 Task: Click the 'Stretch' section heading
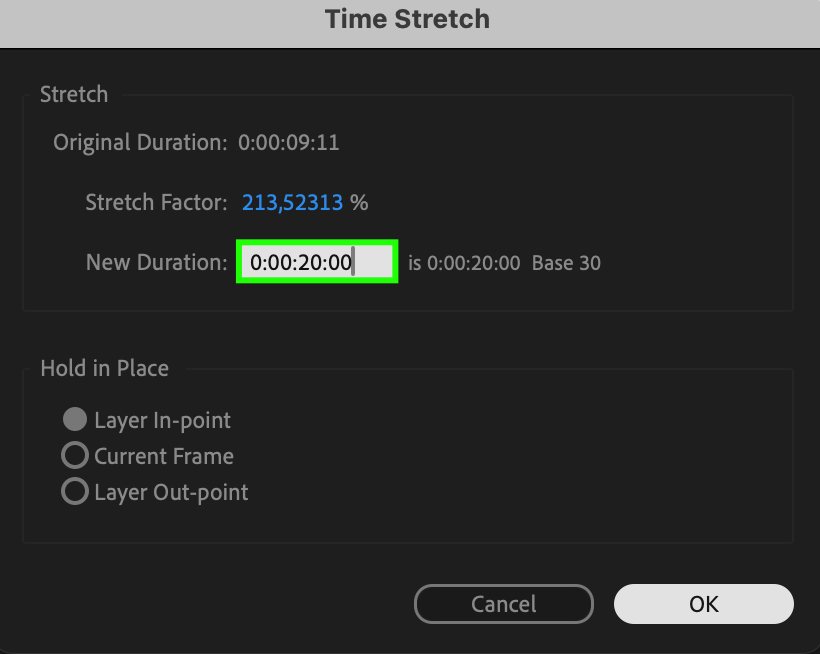point(74,96)
